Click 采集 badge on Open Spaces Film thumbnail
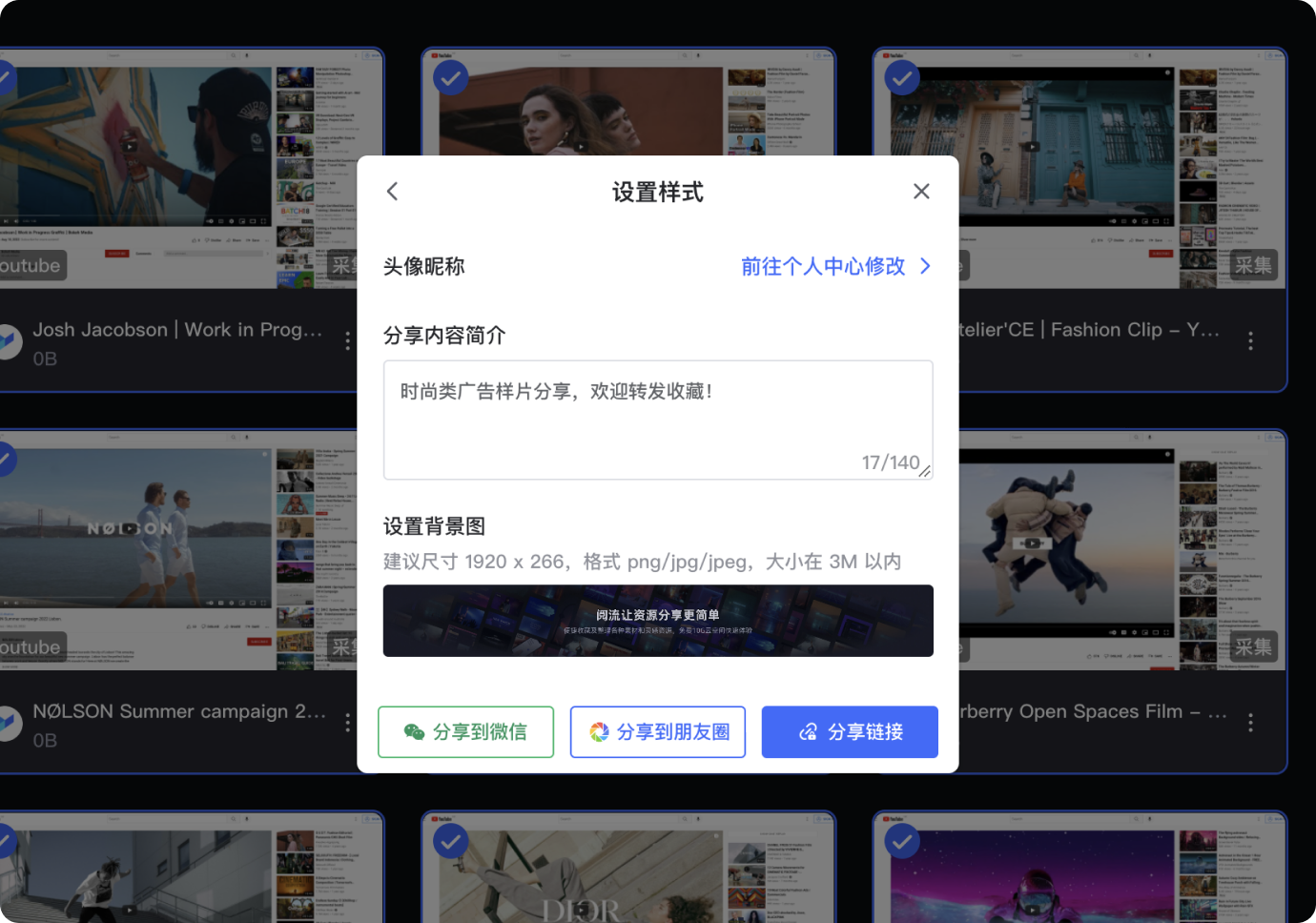The image size is (1316, 923). (x=1253, y=647)
